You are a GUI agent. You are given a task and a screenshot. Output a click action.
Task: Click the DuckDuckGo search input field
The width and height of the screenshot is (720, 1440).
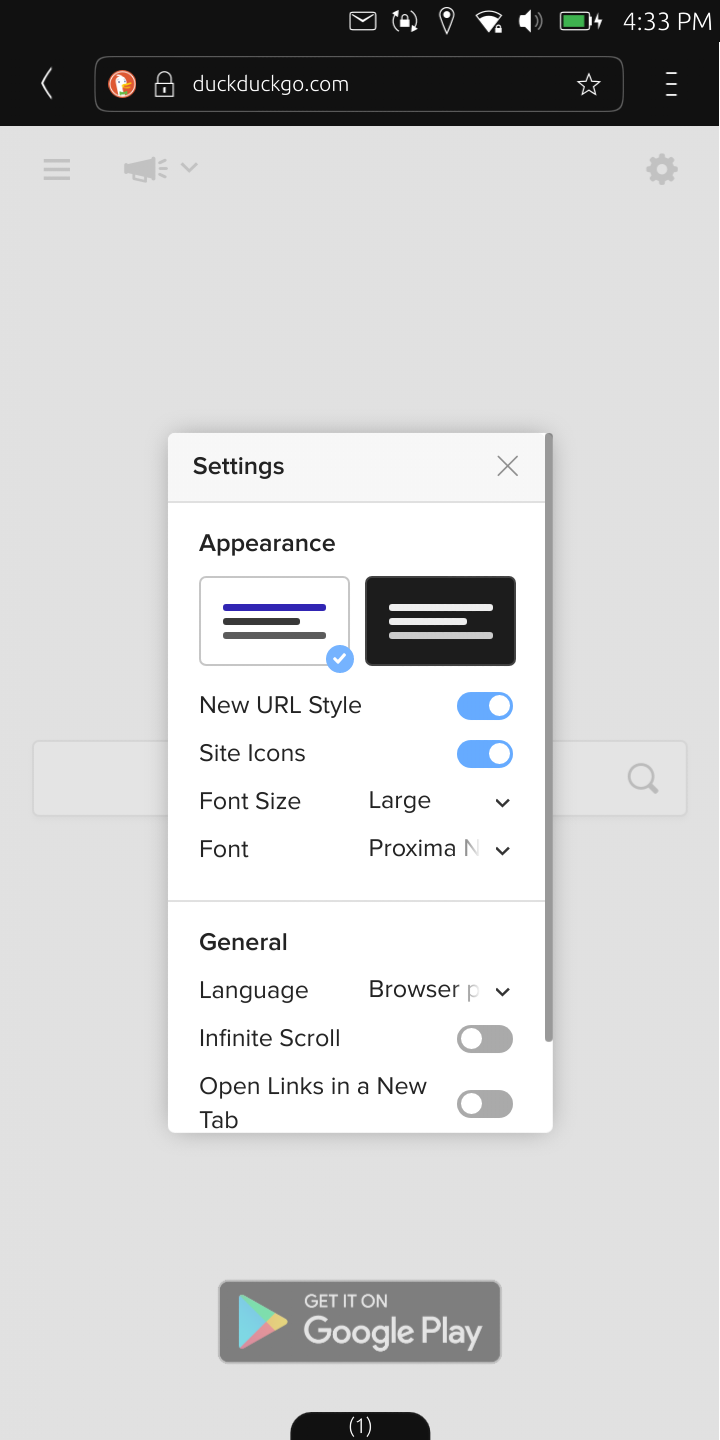point(360,778)
